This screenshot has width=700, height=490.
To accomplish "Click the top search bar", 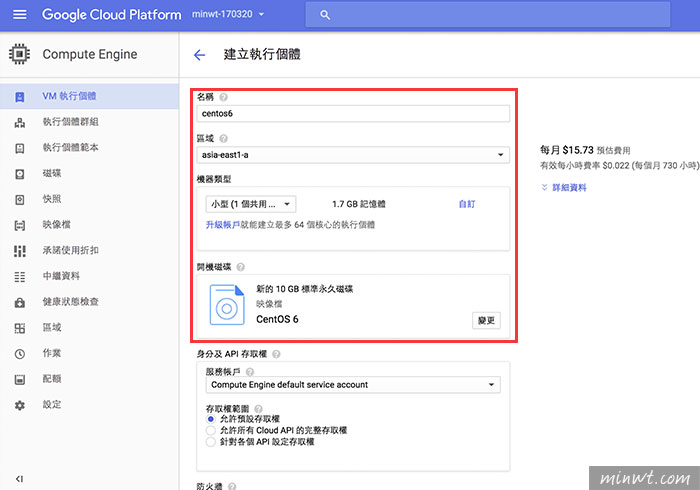I will pyautogui.click(x=488, y=15).
